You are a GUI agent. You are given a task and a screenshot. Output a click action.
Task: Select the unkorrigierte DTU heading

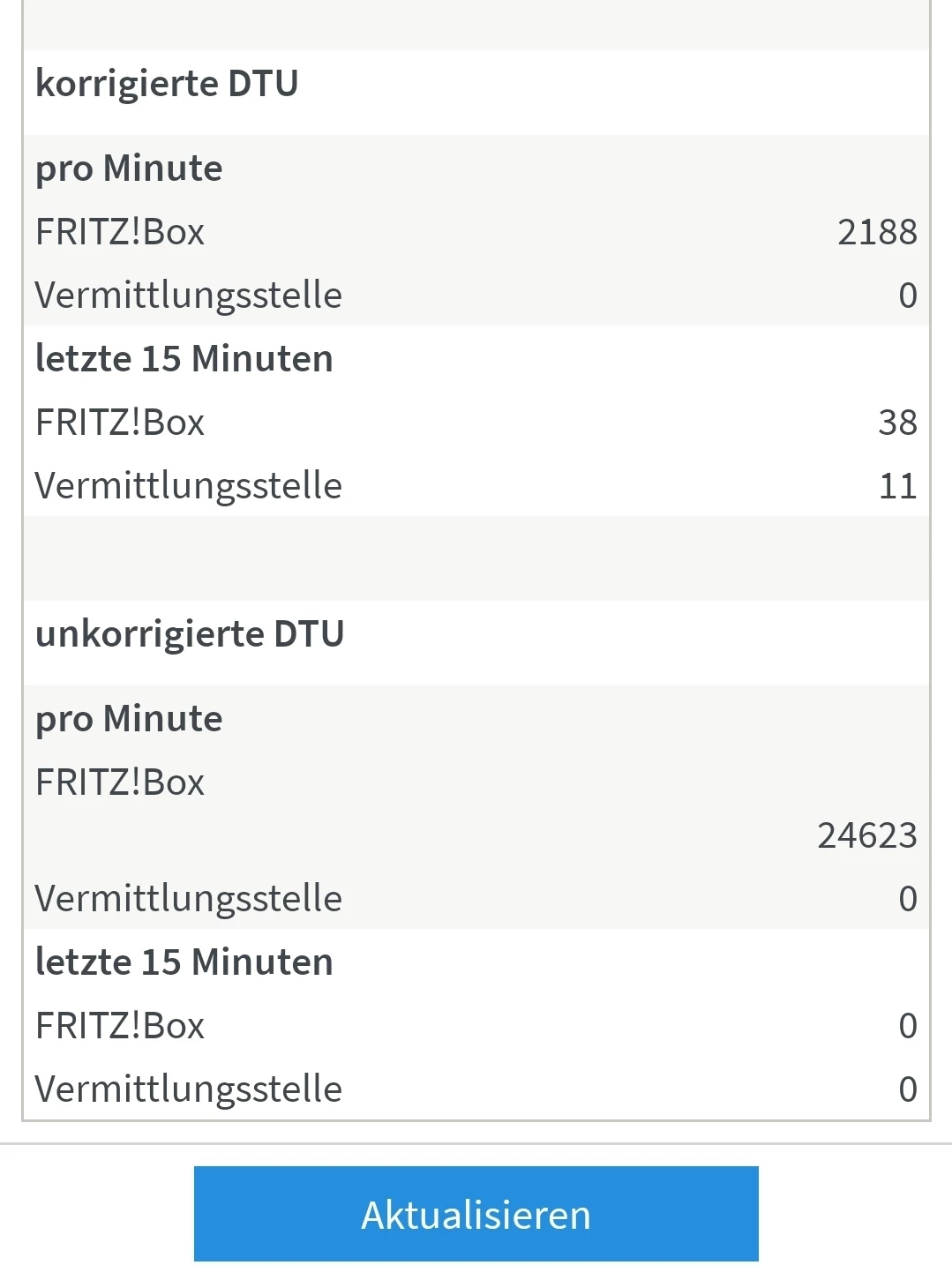point(190,634)
